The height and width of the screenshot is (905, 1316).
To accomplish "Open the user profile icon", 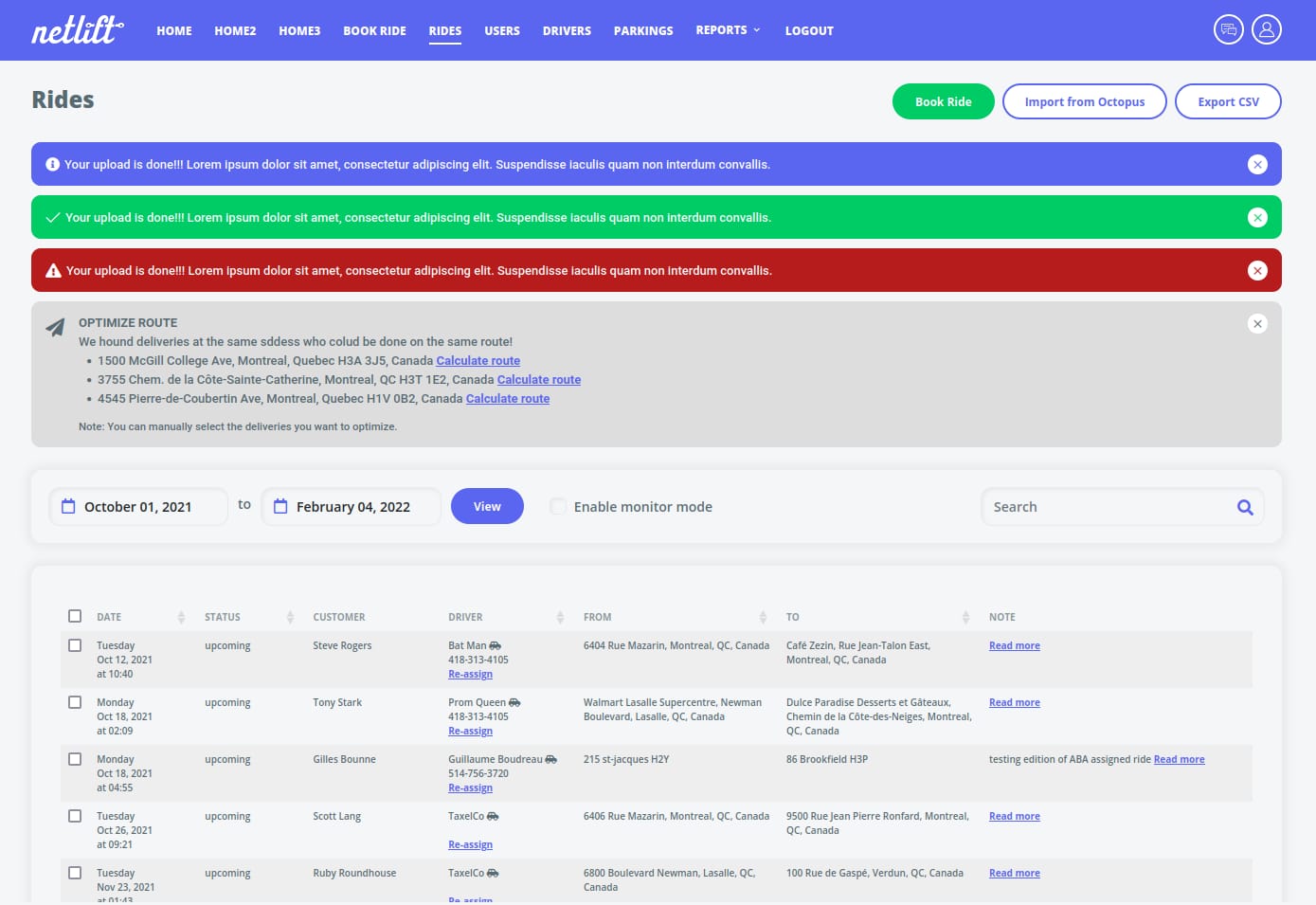I will click(x=1267, y=29).
